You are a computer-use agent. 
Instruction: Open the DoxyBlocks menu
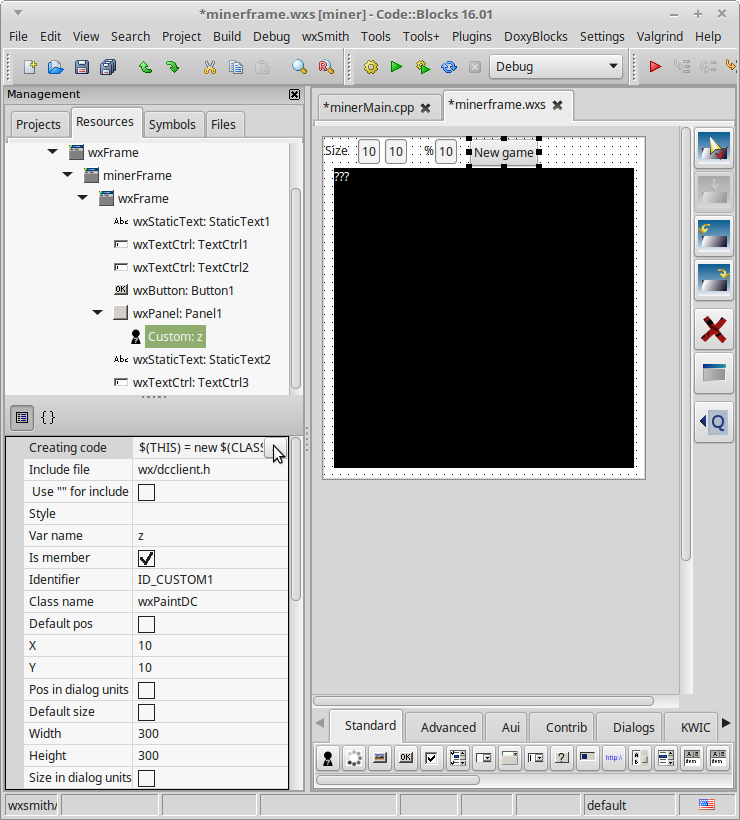[x=536, y=37]
